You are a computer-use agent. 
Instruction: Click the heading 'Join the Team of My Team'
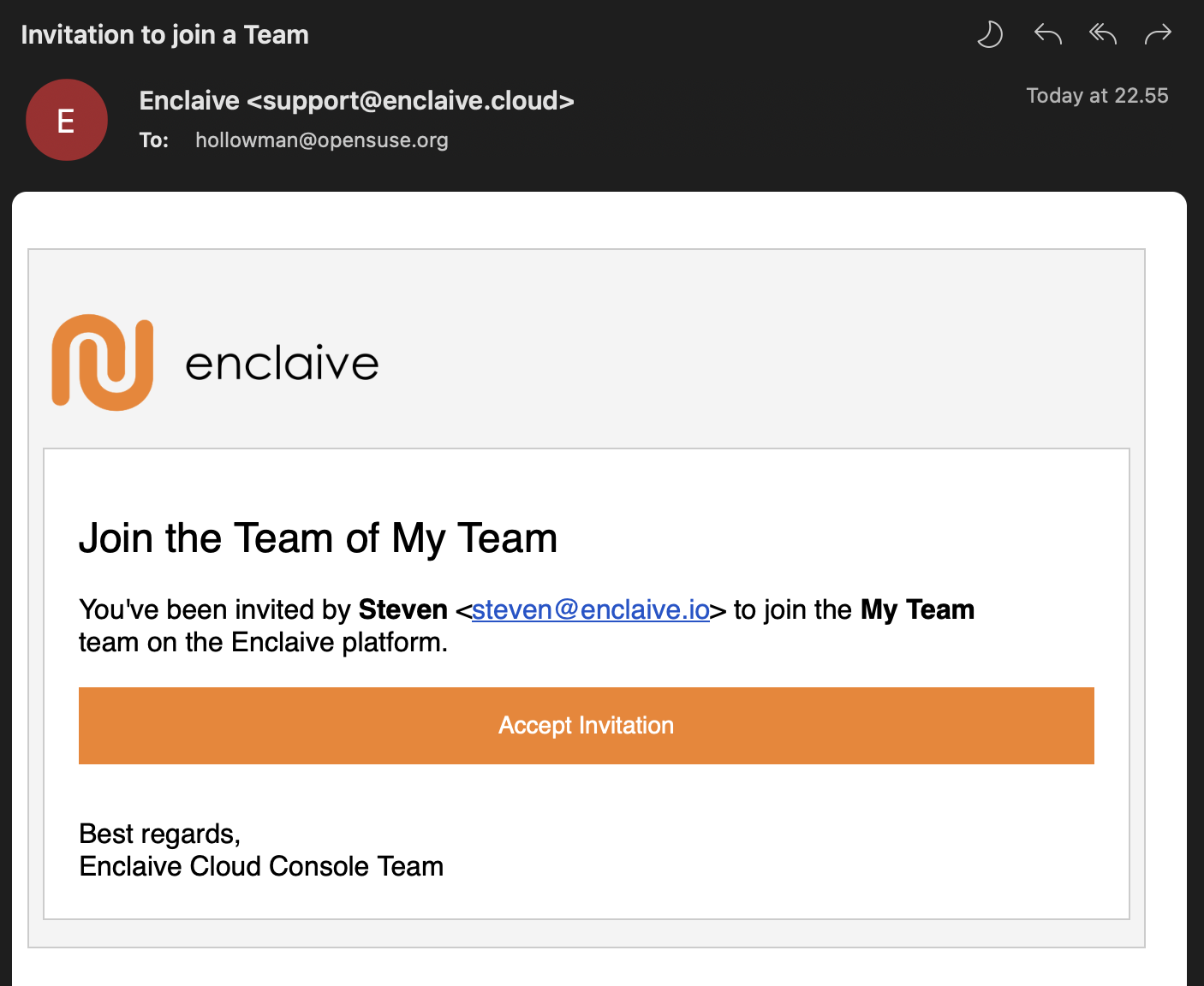tap(318, 538)
